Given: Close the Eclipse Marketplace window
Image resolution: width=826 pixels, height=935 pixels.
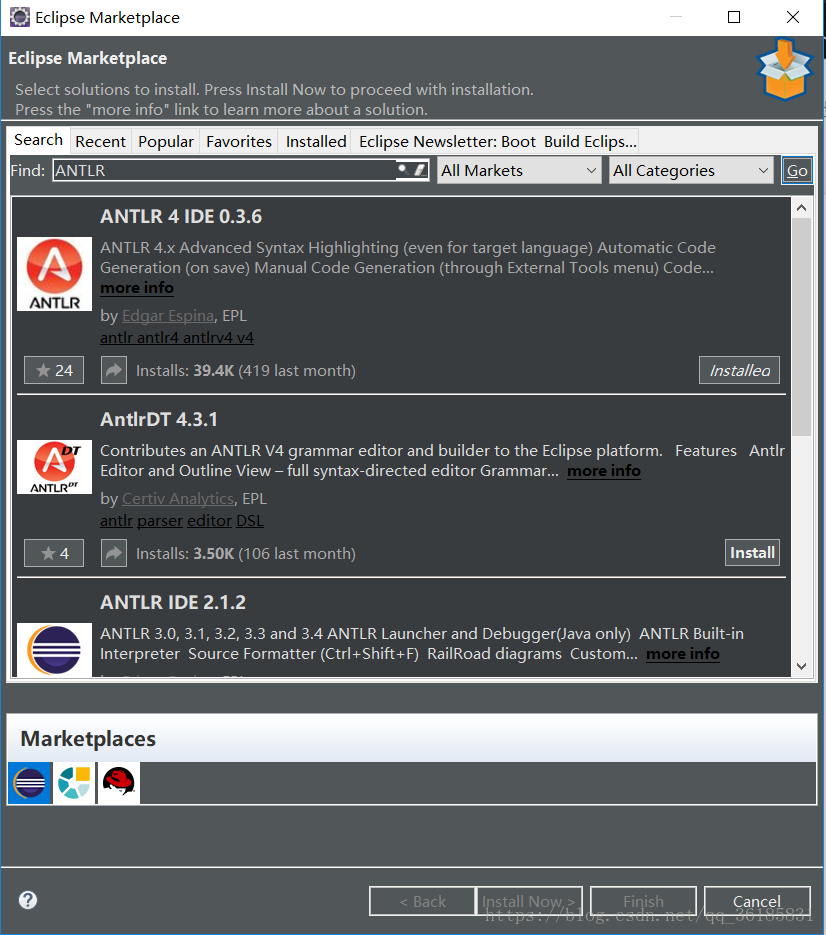Looking at the screenshot, I should 793,17.
